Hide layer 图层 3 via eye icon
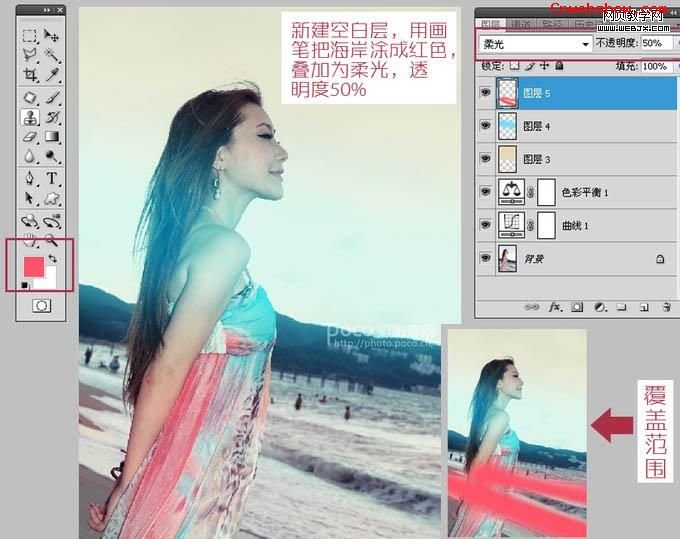680x539 pixels. (x=485, y=158)
